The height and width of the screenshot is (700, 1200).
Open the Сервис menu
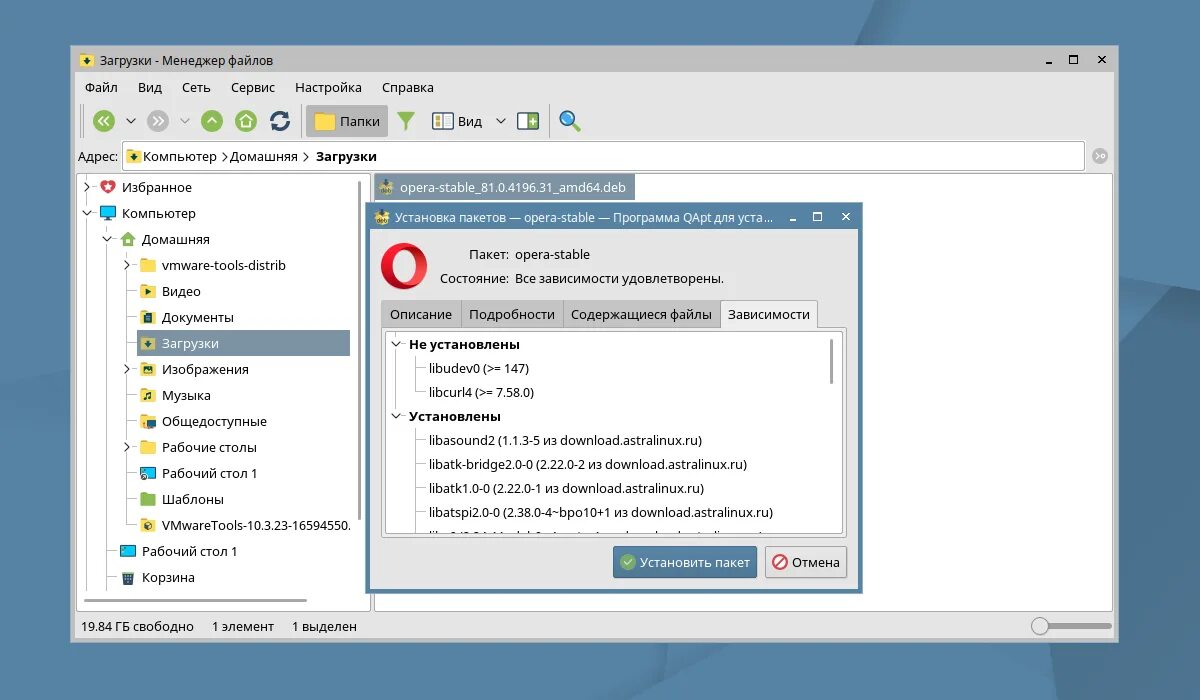coord(253,87)
